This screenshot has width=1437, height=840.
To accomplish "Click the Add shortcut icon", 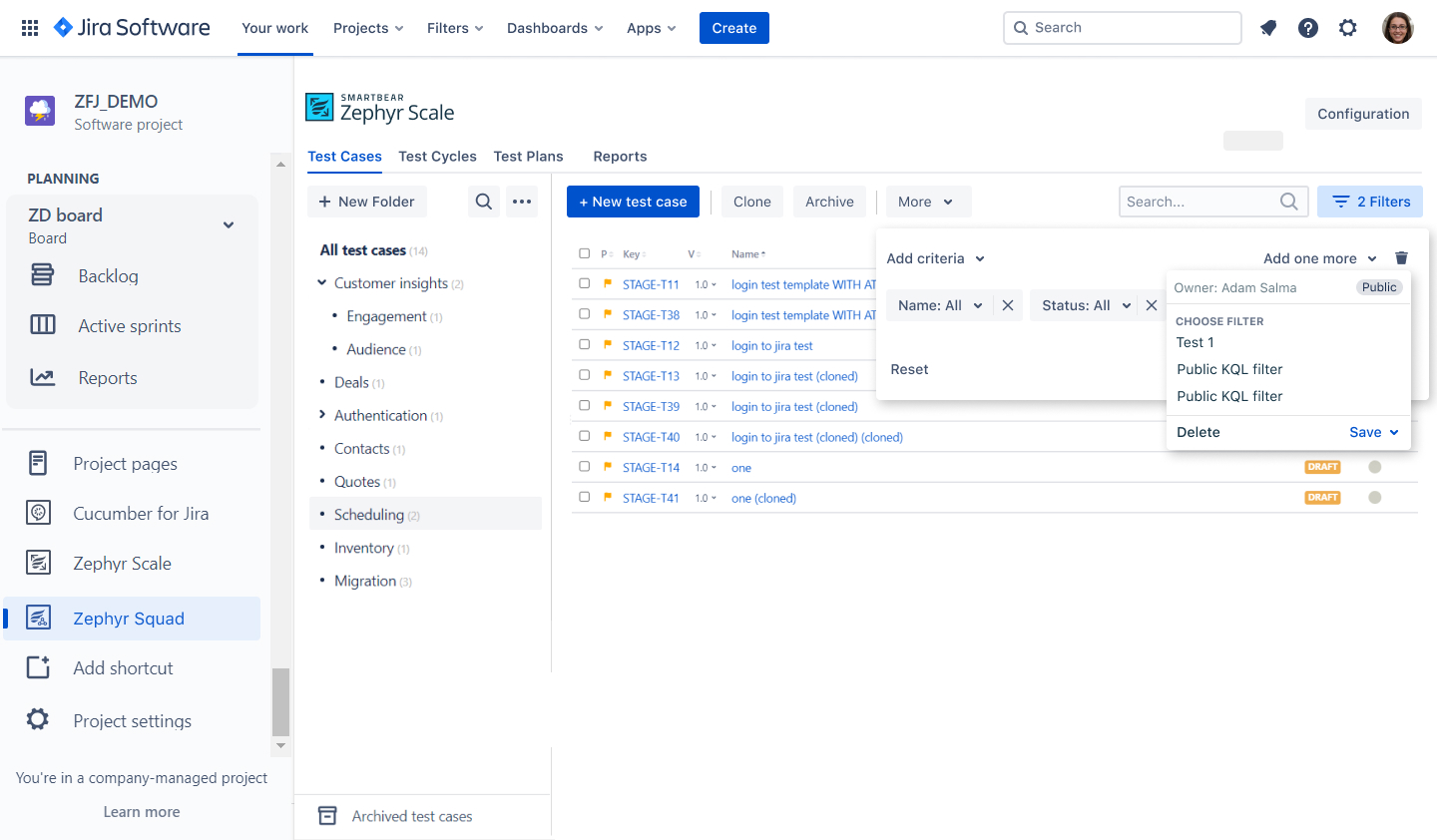I will click(x=38, y=667).
